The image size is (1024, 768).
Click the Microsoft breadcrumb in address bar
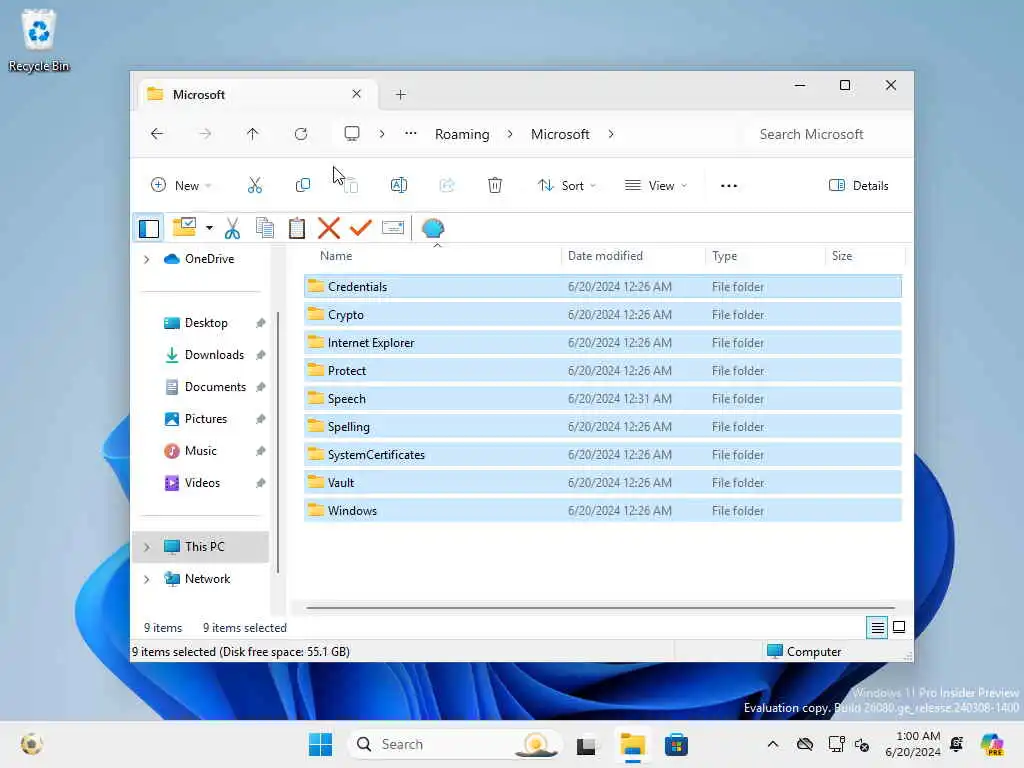pyautogui.click(x=560, y=134)
